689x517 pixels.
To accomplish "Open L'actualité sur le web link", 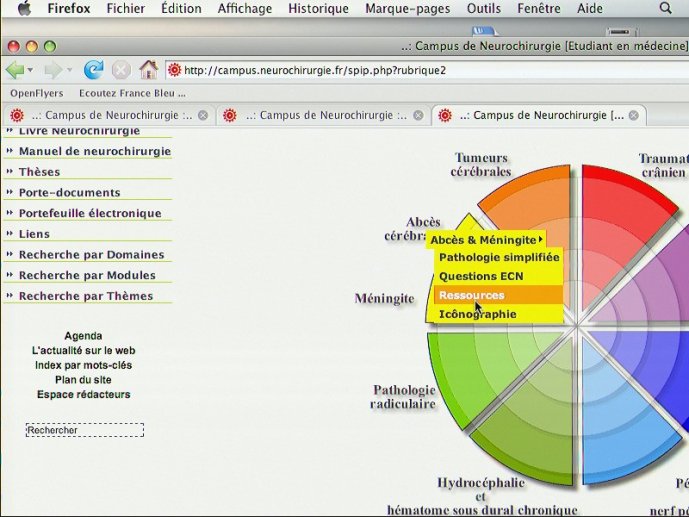I will [x=83, y=351].
